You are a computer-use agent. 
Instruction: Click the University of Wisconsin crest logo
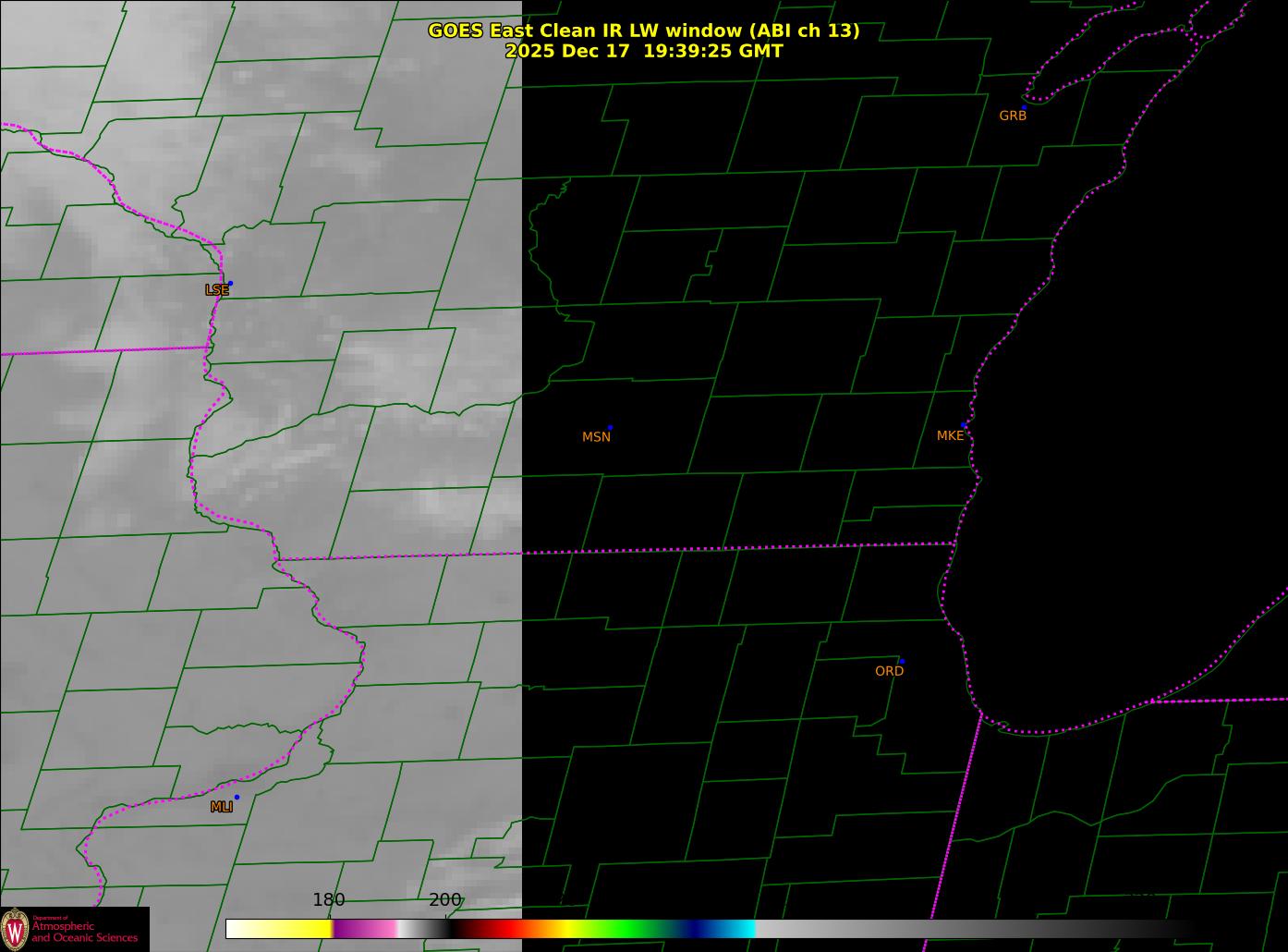(16, 929)
